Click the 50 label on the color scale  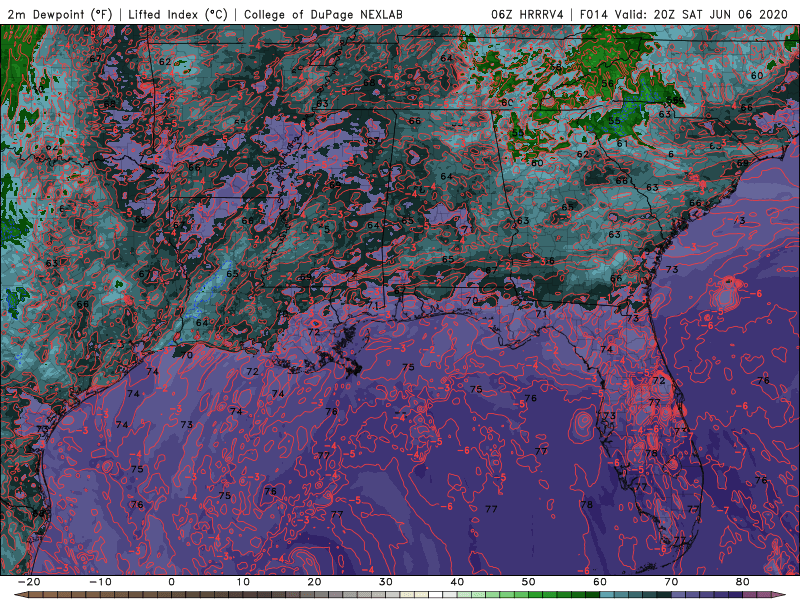point(529,582)
